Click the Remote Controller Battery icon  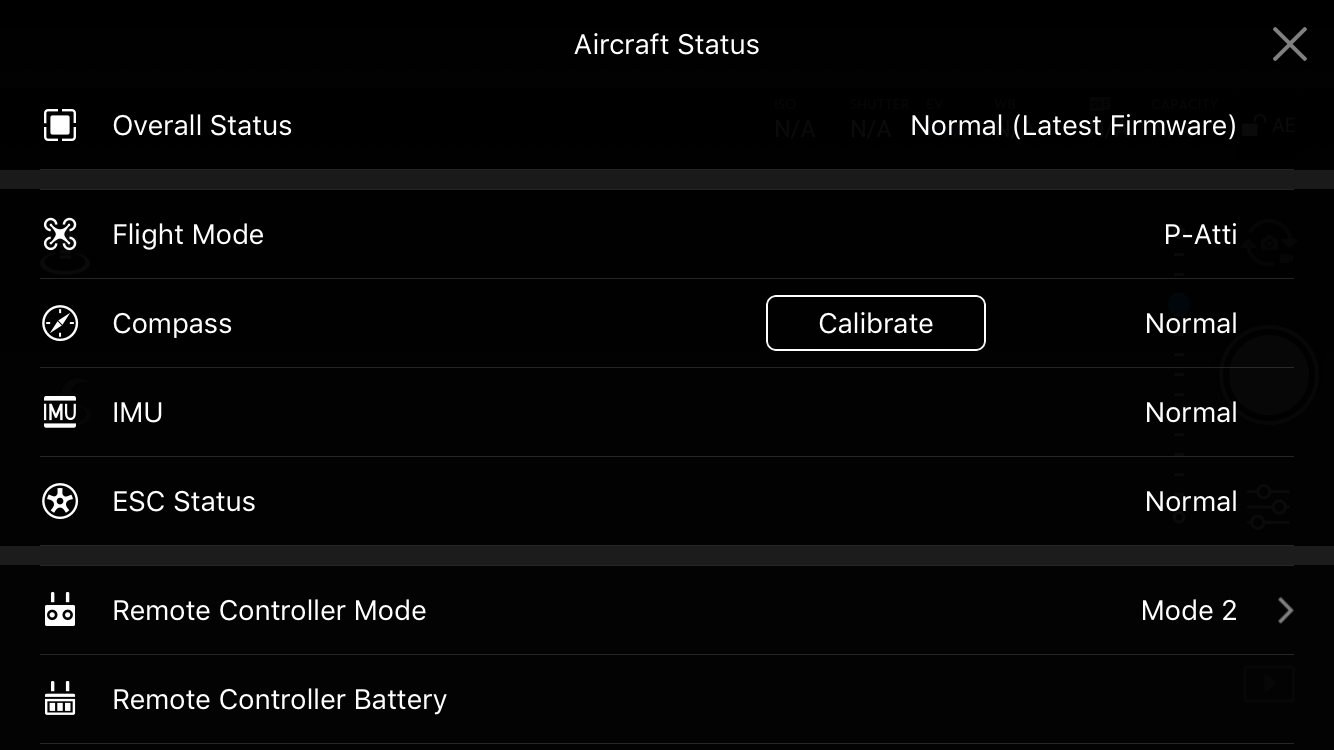60,699
